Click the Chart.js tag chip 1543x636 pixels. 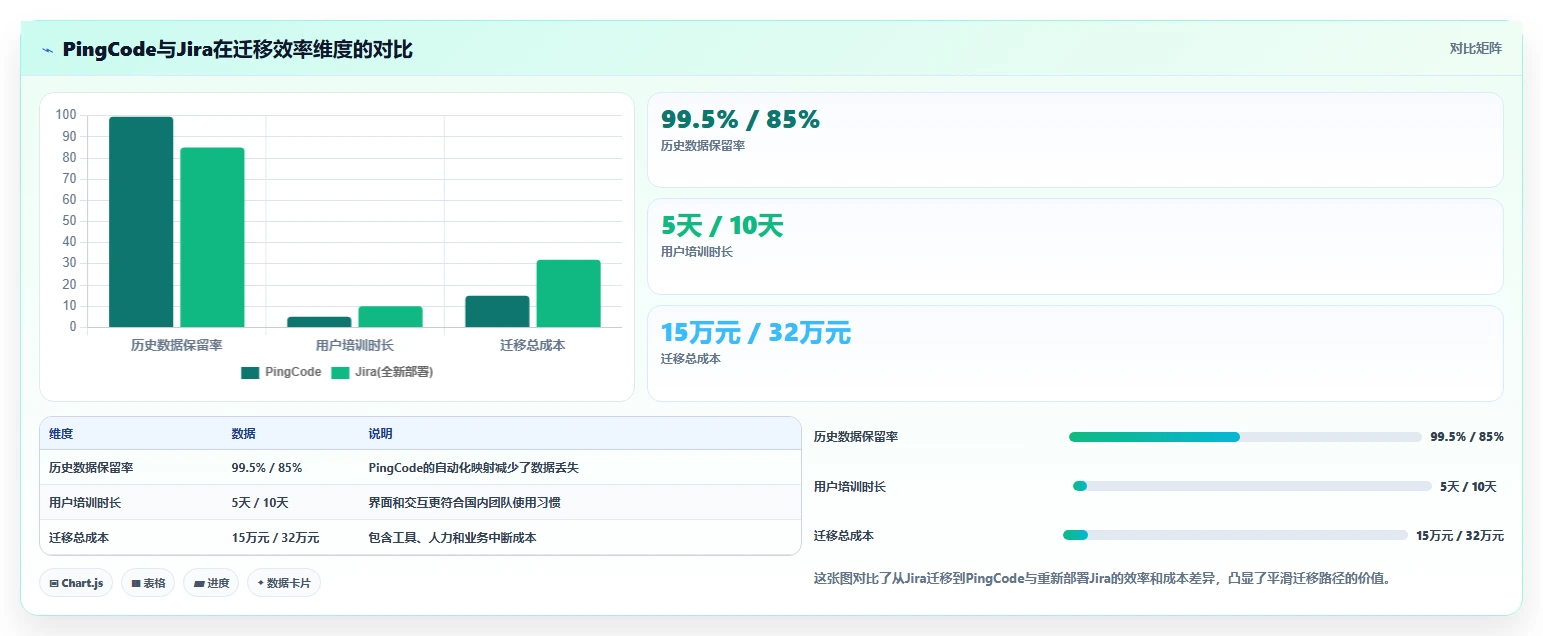76,583
